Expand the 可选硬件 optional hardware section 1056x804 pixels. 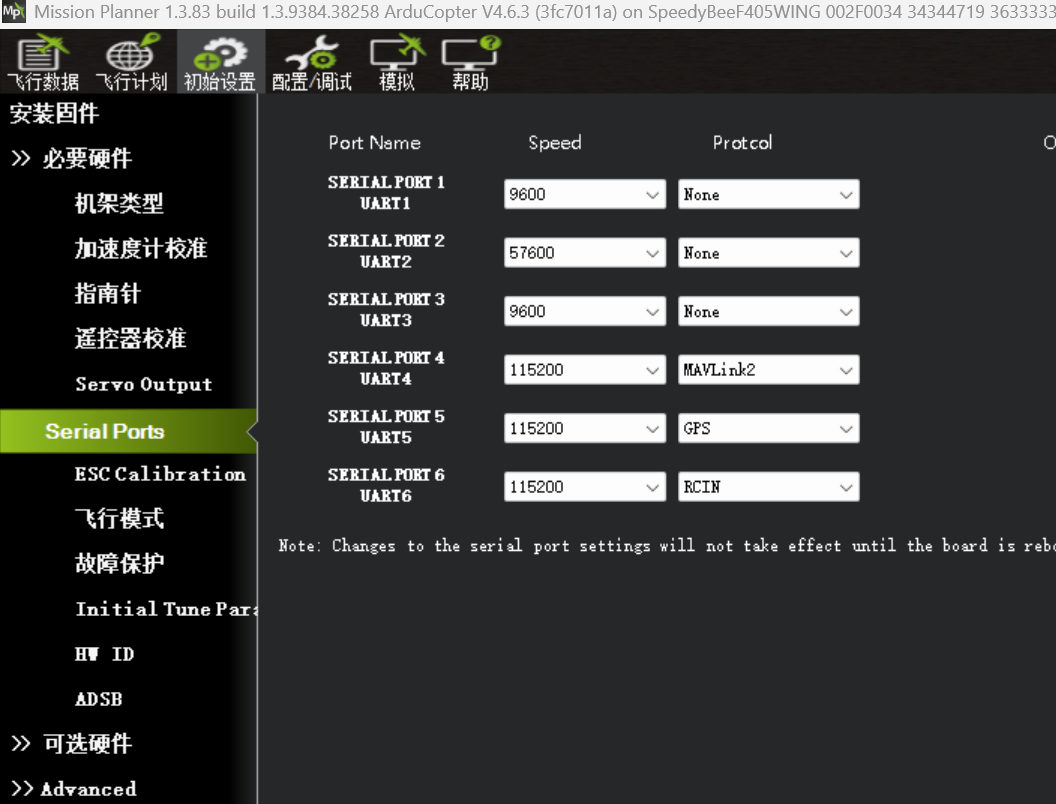(x=72, y=743)
